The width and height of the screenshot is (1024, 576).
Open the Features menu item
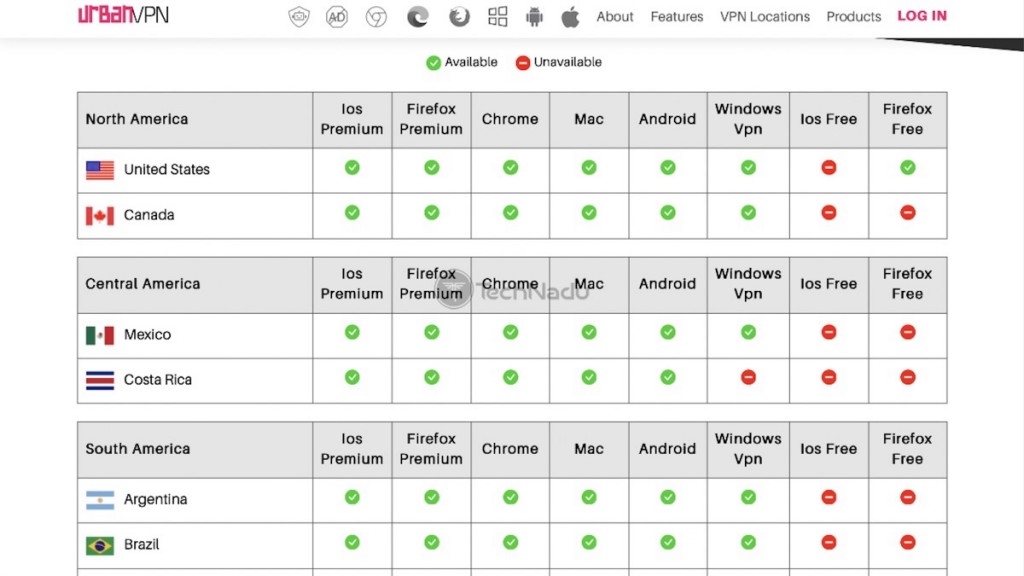(677, 17)
